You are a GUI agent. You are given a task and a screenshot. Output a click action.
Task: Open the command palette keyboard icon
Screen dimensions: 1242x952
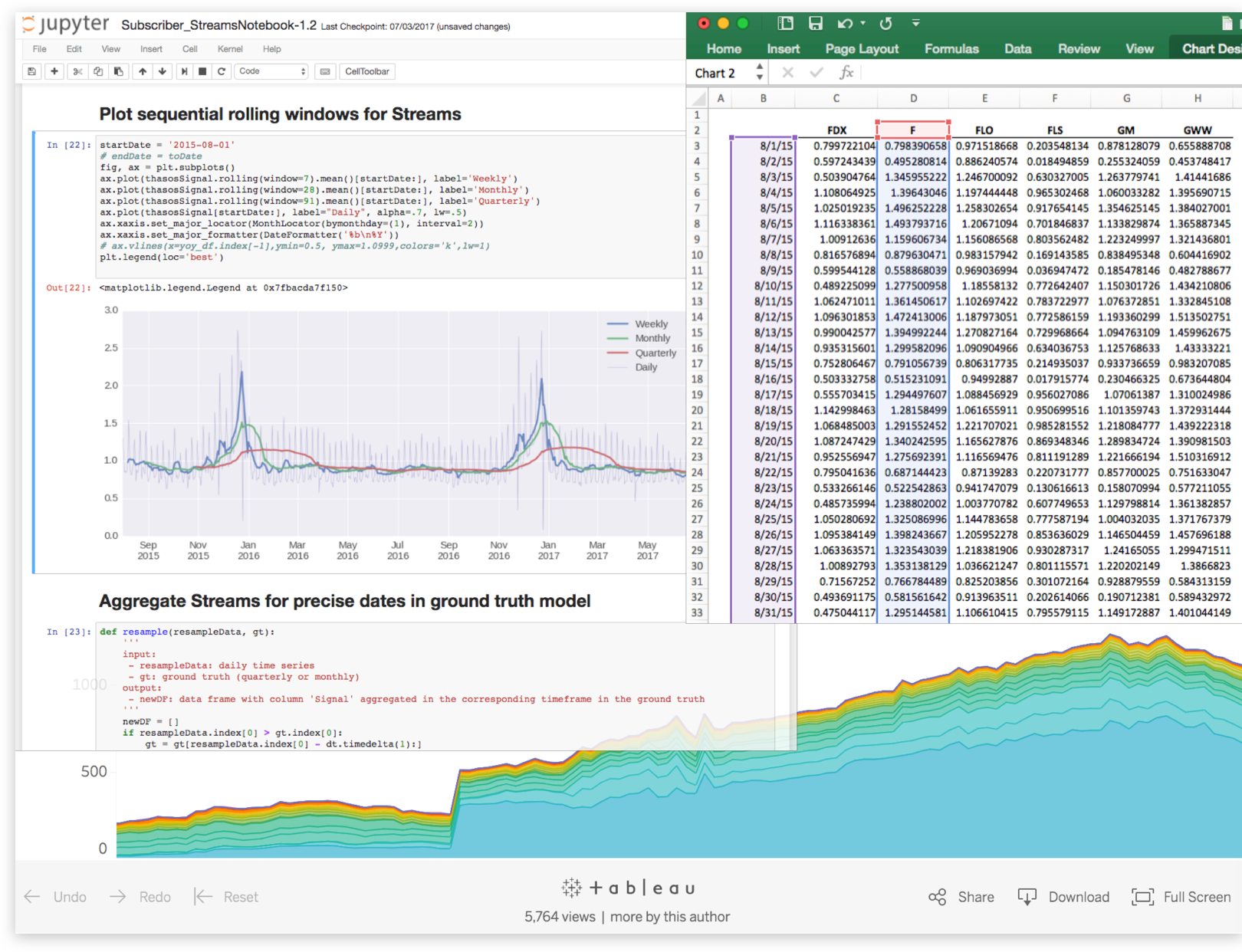pyautogui.click(x=325, y=71)
